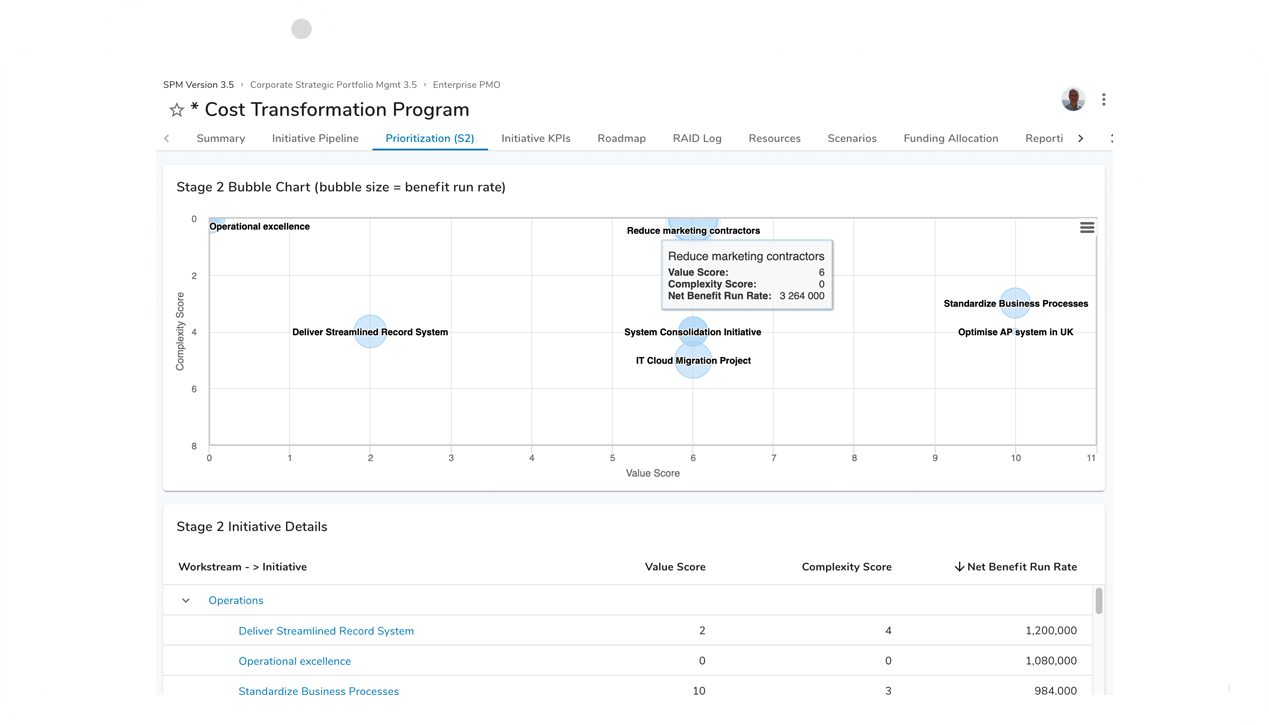Open the Roadmap tab
Viewport: 1269px width, 725px height.
[621, 138]
